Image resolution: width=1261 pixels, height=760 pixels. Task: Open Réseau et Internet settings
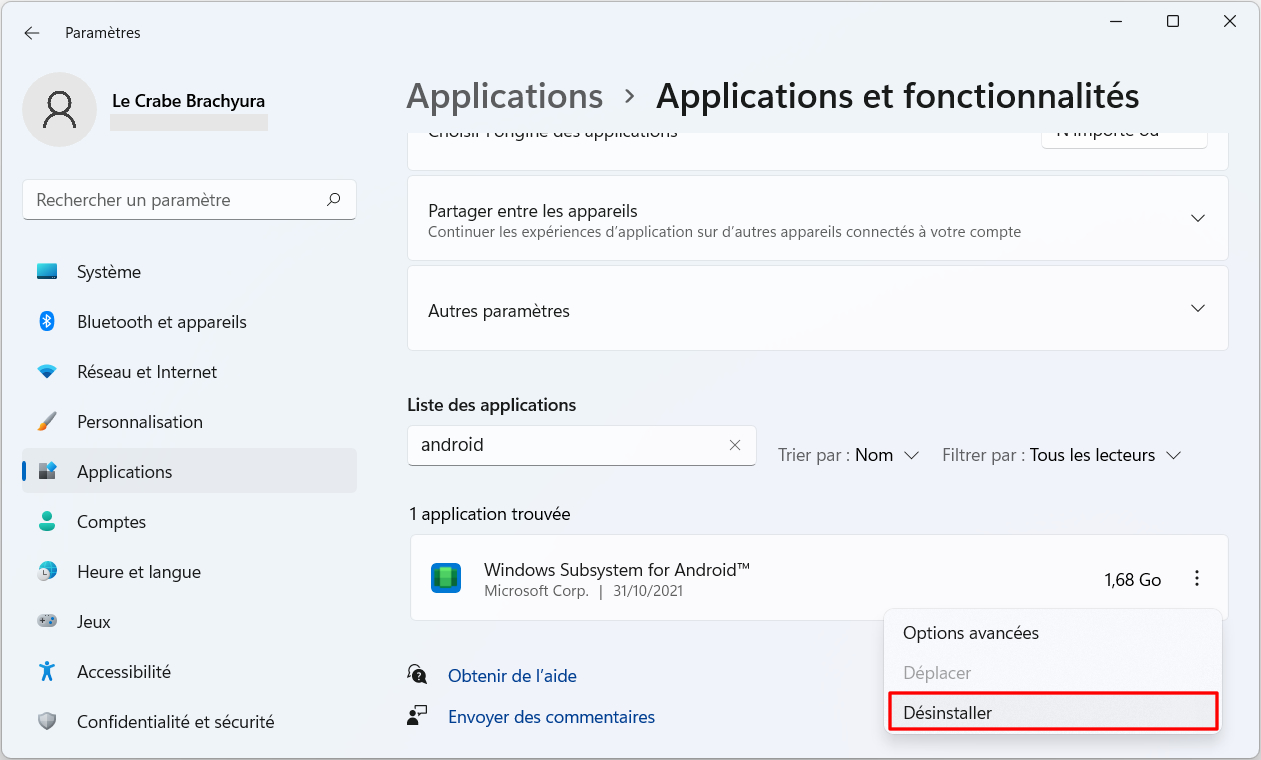pos(189,372)
